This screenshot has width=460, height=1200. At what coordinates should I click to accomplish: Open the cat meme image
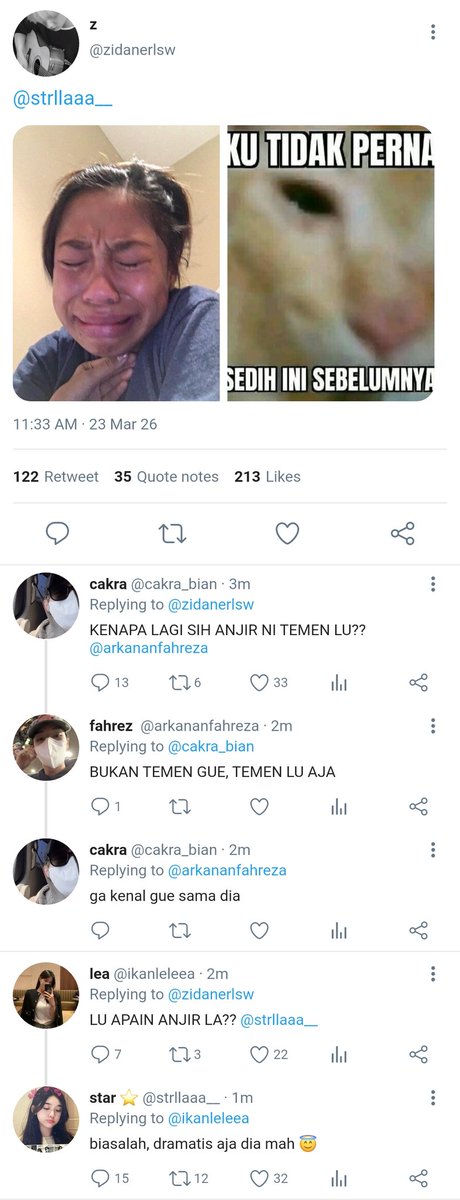click(331, 263)
